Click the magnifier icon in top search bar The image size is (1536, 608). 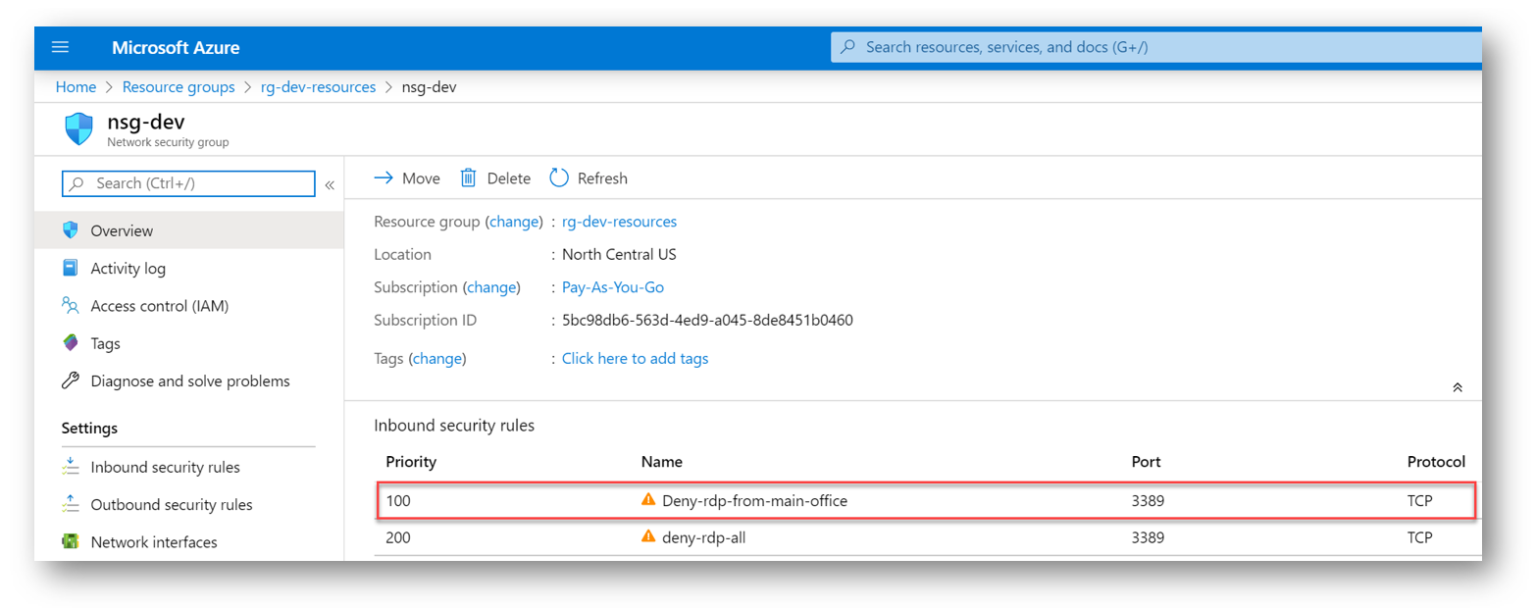click(848, 47)
